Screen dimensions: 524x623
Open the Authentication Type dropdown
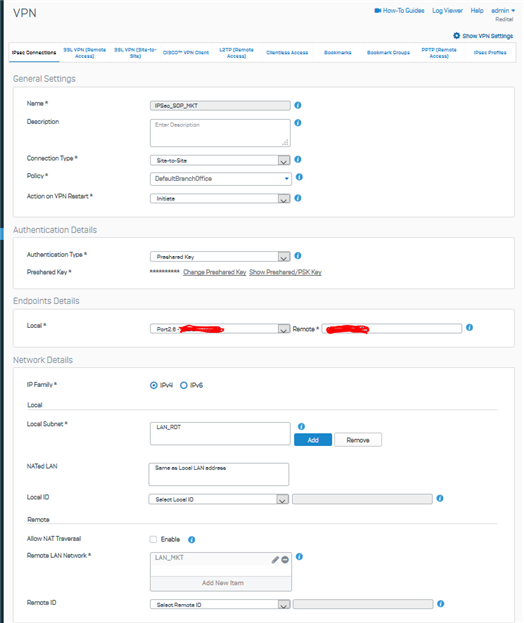[x=220, y=257]
